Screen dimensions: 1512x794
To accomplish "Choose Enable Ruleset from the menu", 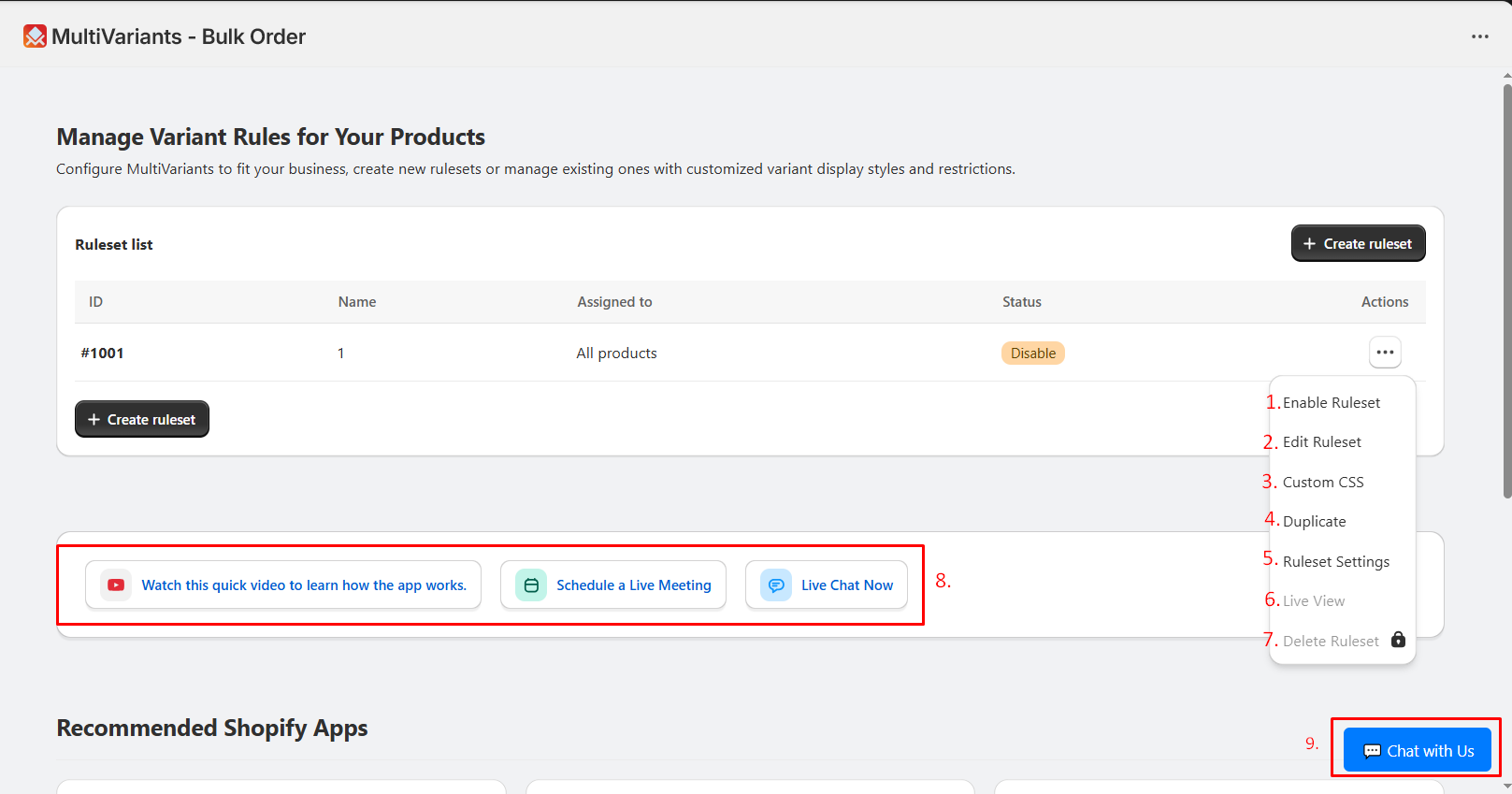I will 1332,402.
